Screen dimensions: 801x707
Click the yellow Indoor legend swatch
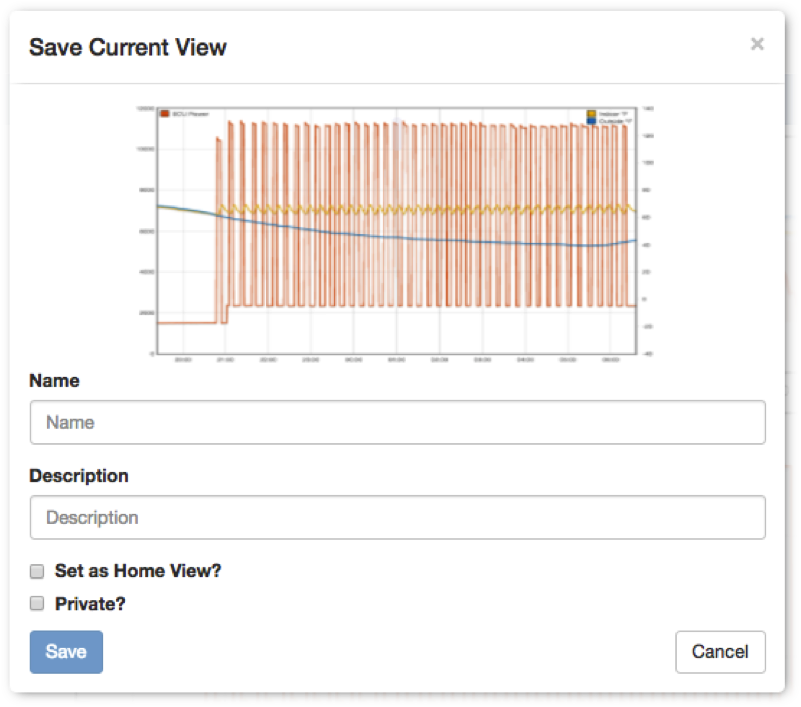(592, 113)
